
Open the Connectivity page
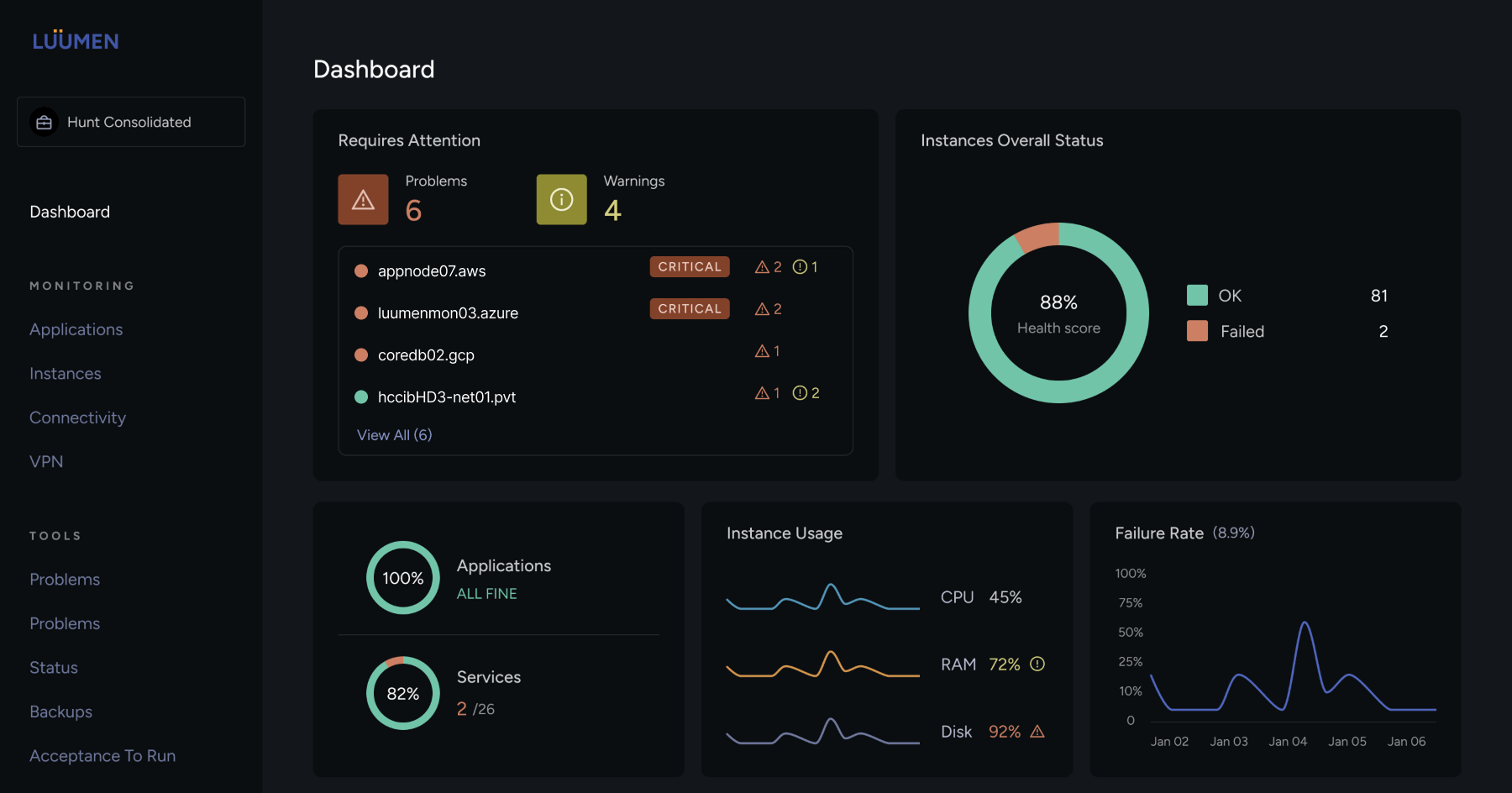coord(78,418)
